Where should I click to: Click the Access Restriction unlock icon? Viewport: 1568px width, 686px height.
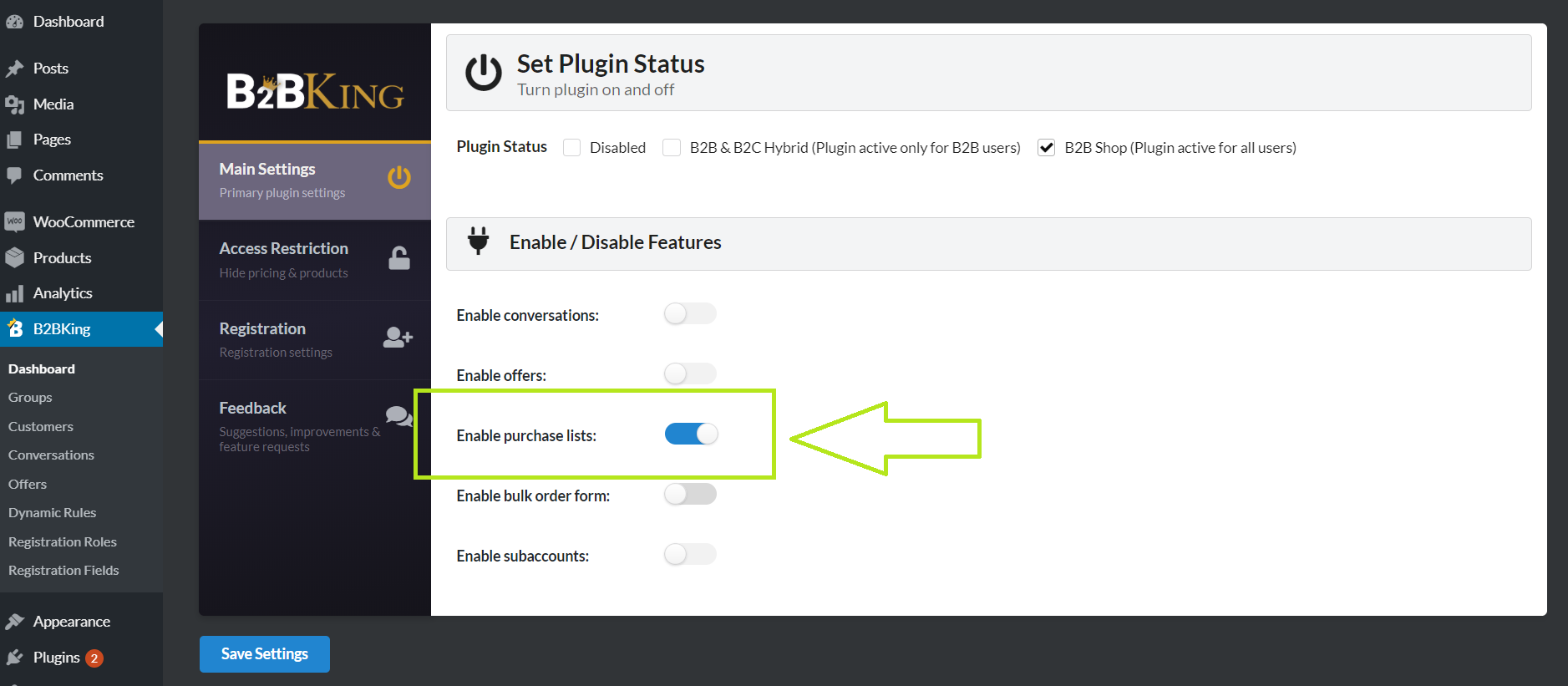tap(399, 258)
